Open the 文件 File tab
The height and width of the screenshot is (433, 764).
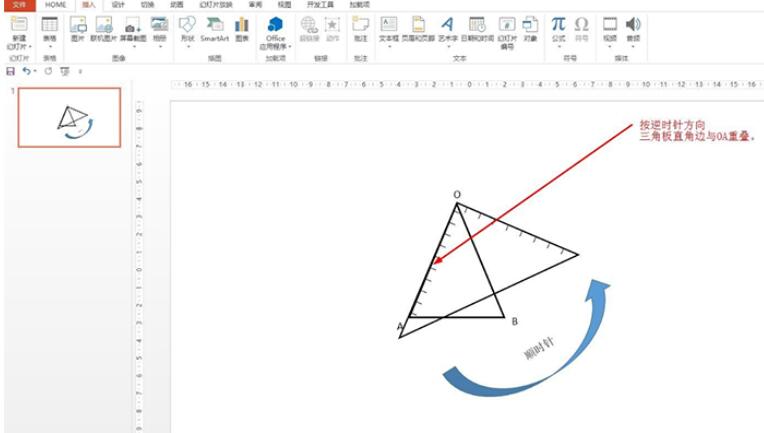click(x=19, y=5)
